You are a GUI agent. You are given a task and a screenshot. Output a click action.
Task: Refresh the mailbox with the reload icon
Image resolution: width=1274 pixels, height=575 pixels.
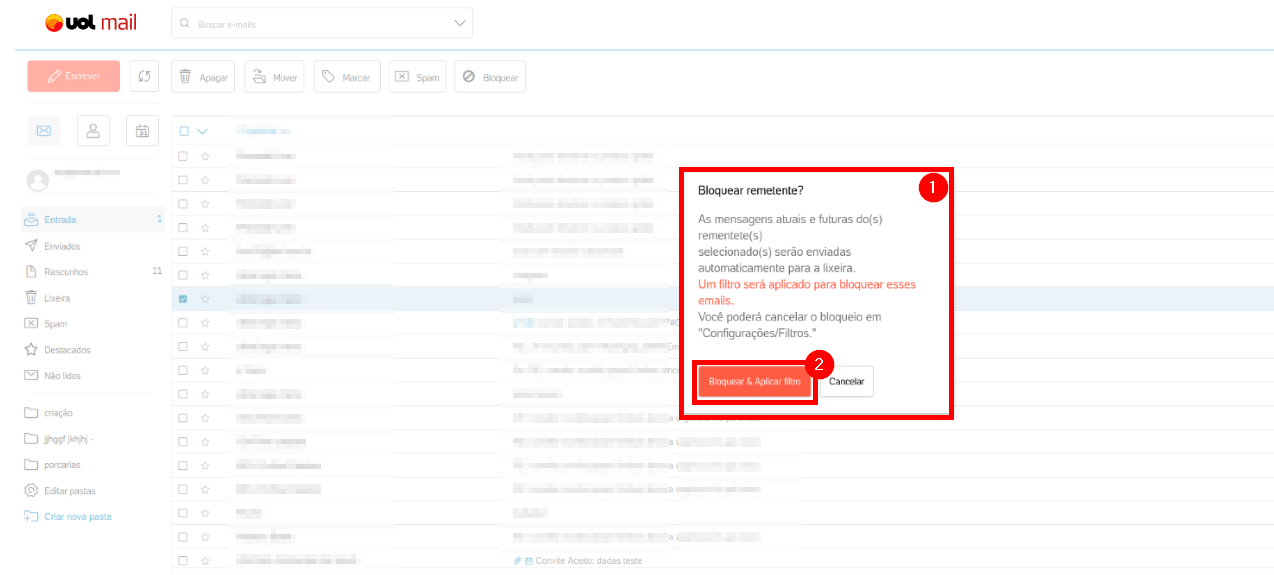pos(145,76)
